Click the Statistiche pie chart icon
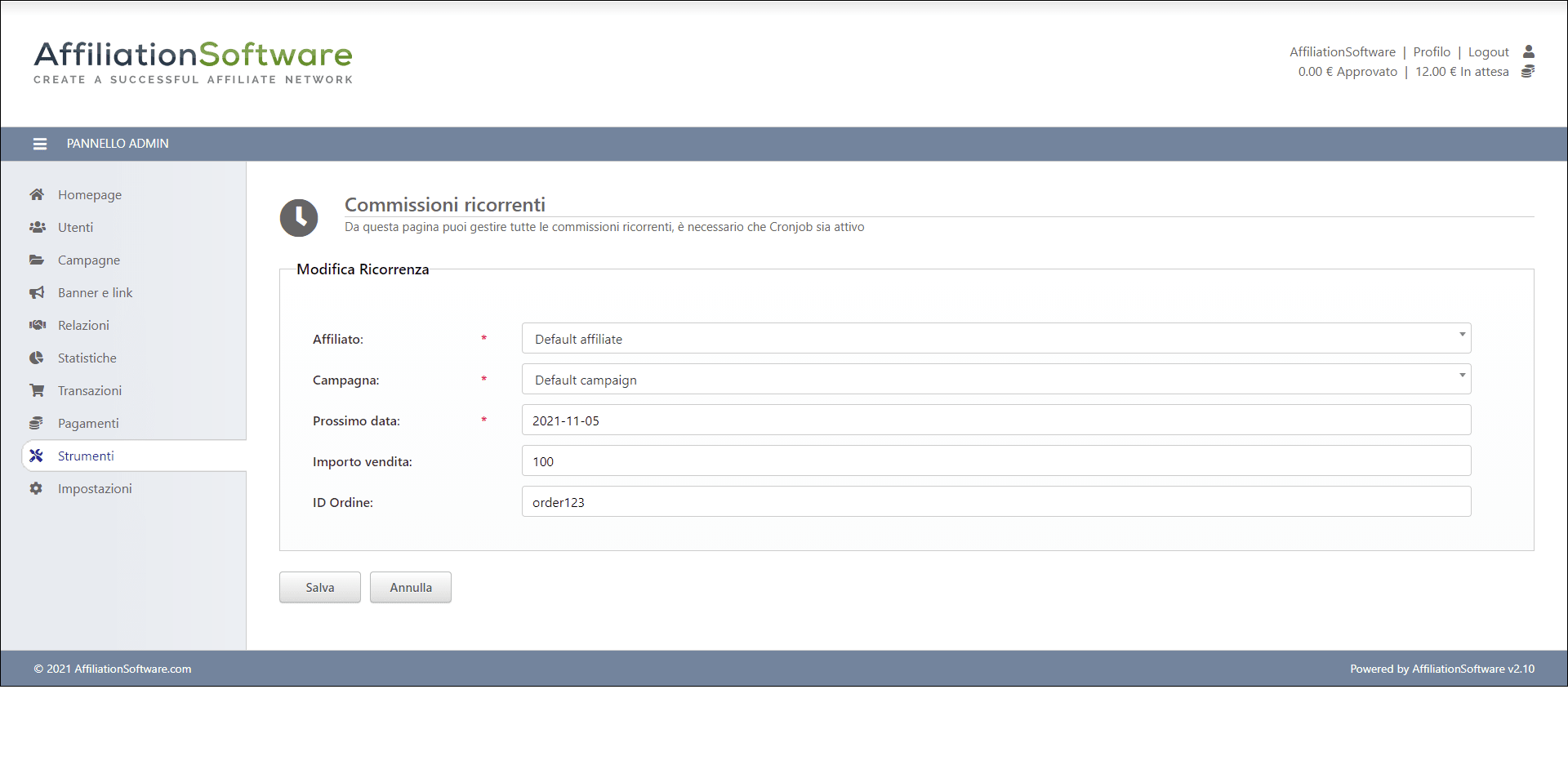This screenshot has height=765, width=1568. [37, 358]
